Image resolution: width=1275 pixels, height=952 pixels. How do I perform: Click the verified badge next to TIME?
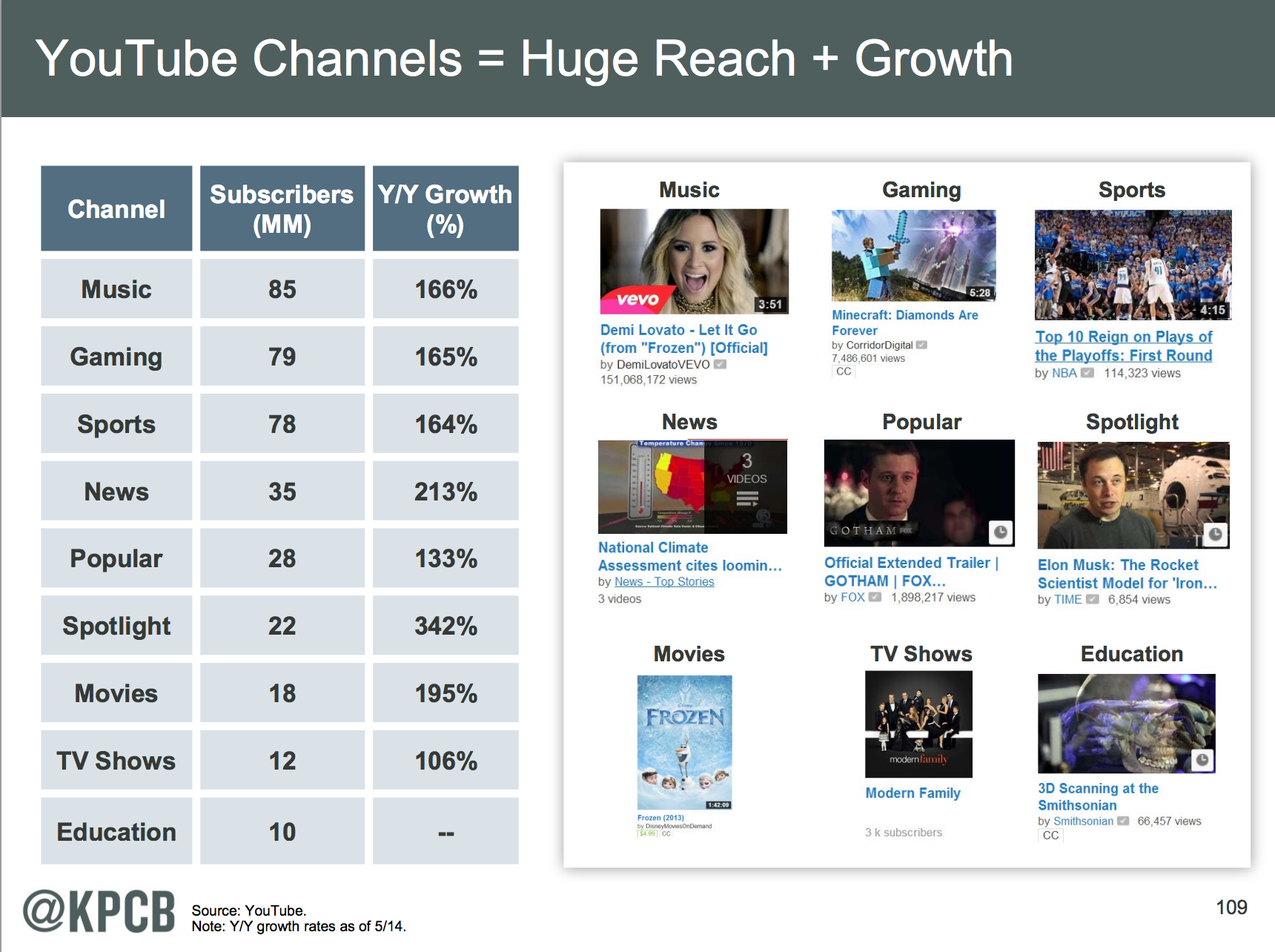(1092, 599)
